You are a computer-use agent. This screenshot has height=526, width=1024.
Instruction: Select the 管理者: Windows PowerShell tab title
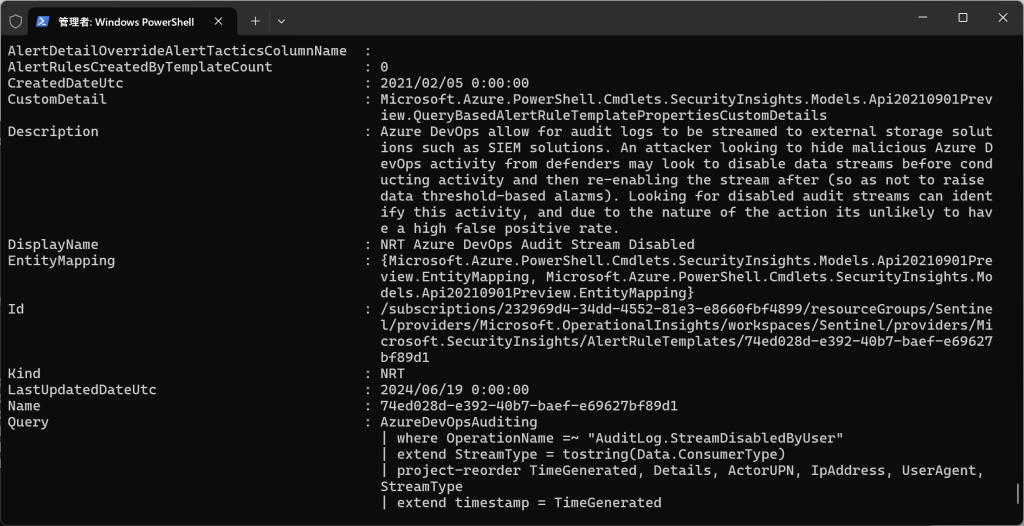pos(126,22)
